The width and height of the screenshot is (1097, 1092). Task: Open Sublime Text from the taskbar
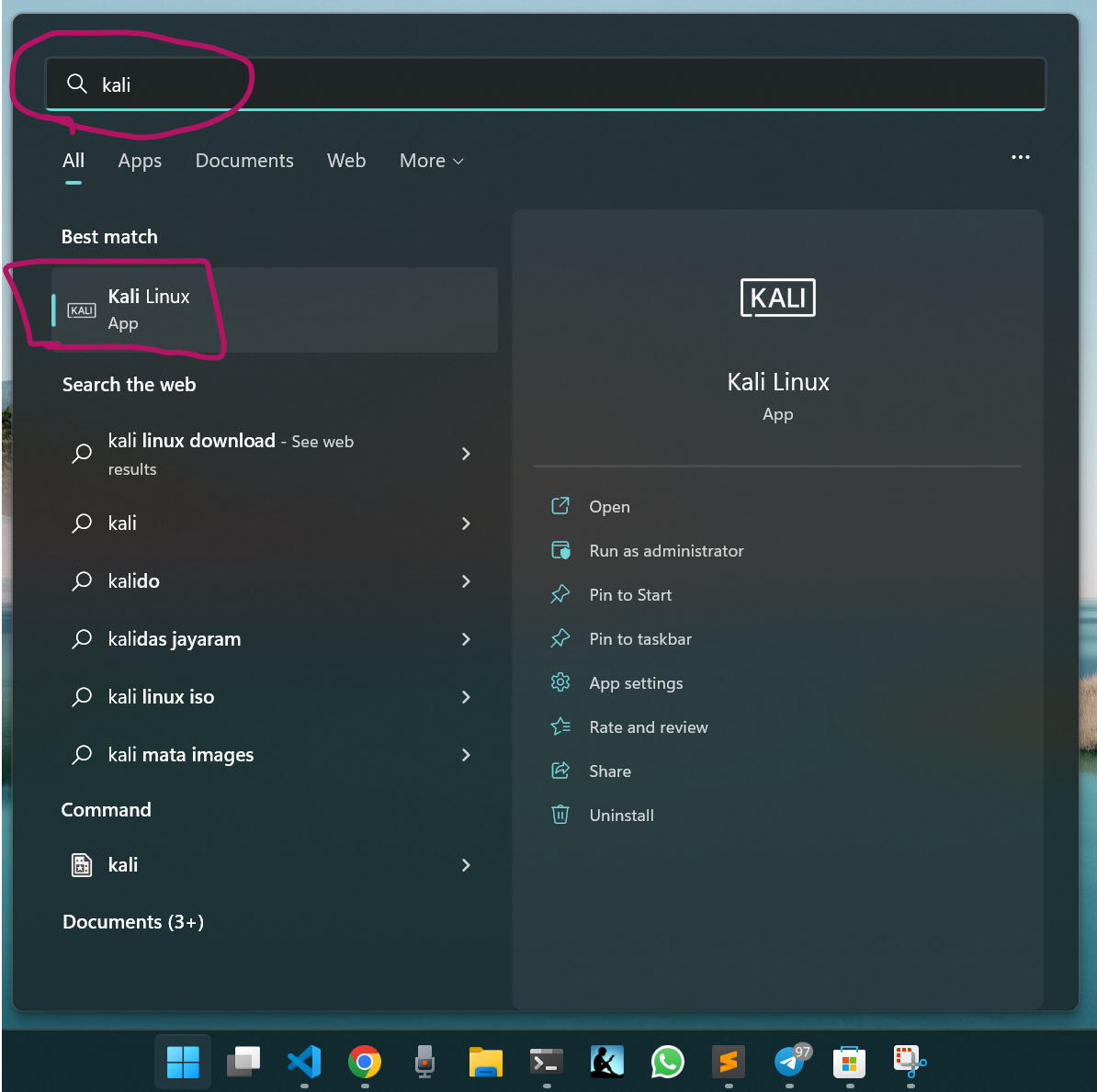[x=729, y=1062]
